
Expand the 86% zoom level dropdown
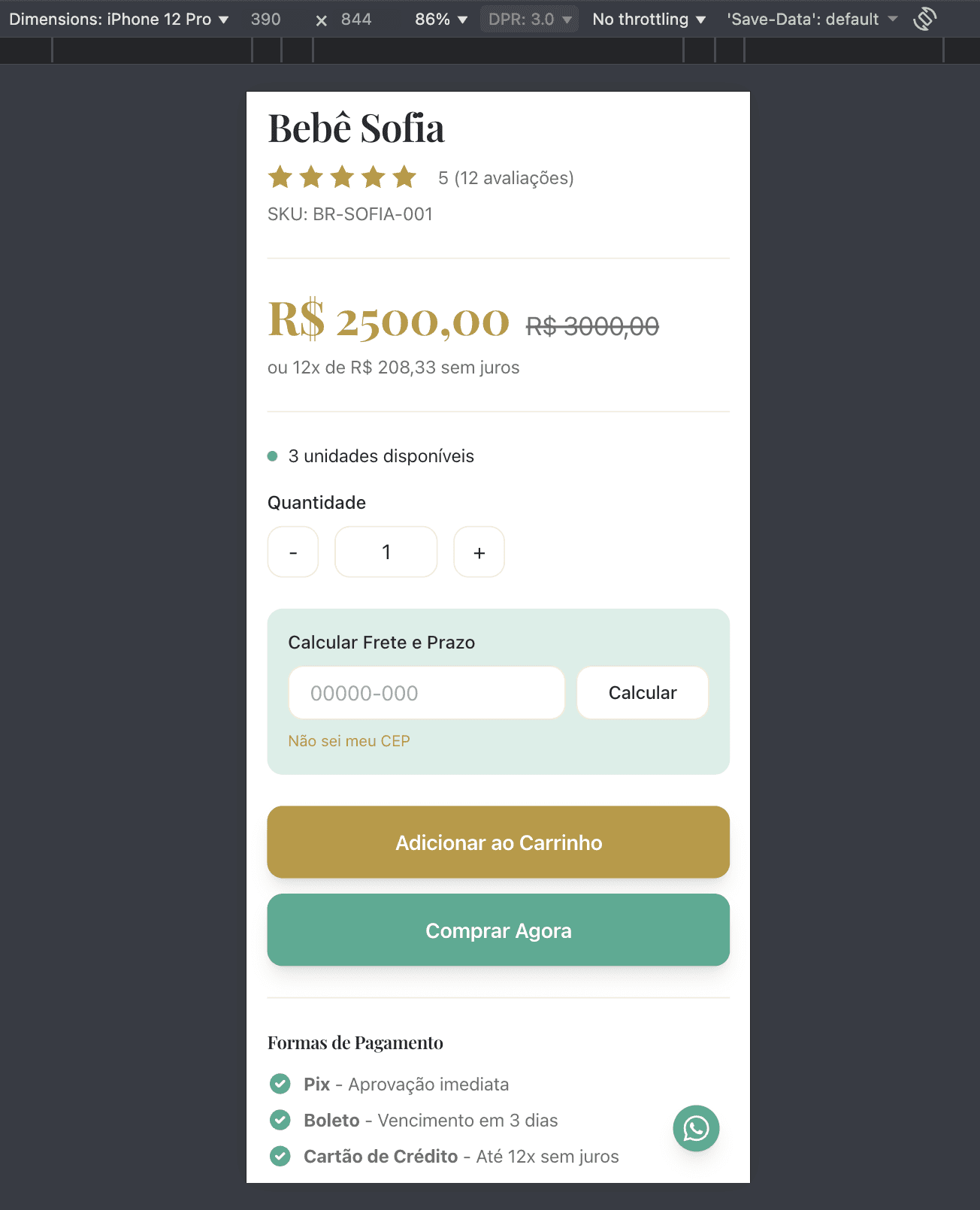(441, 20)
